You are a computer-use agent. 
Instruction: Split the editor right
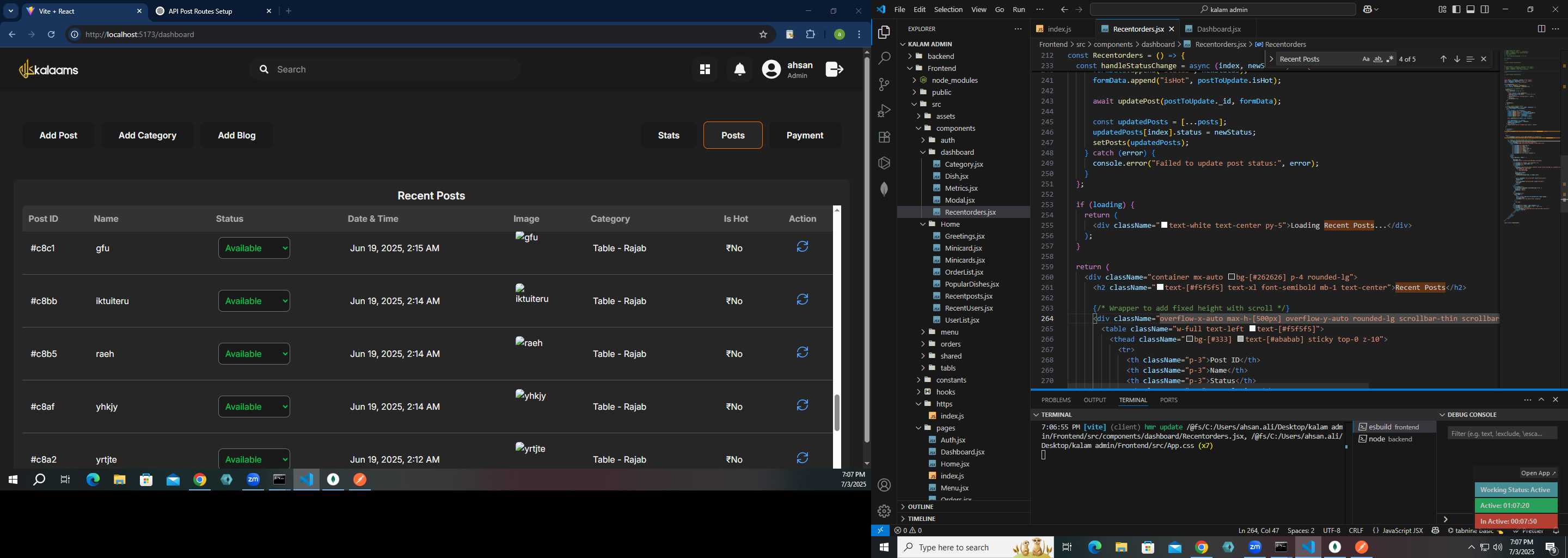(x=1541, y=29)
